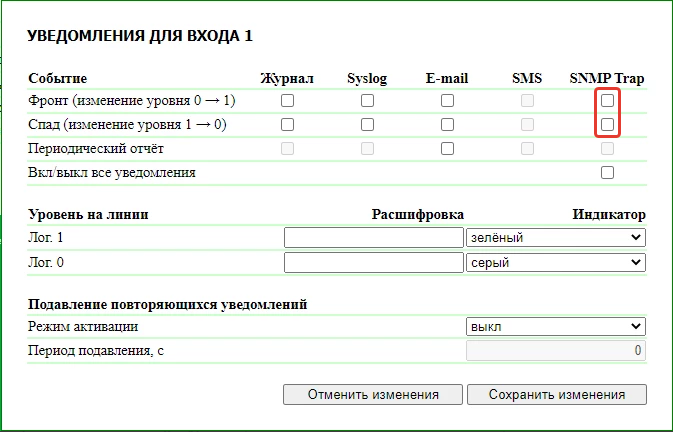Expand the Режим активации dropdown
This screenshot has height=432, width=673.
(555, 327)
